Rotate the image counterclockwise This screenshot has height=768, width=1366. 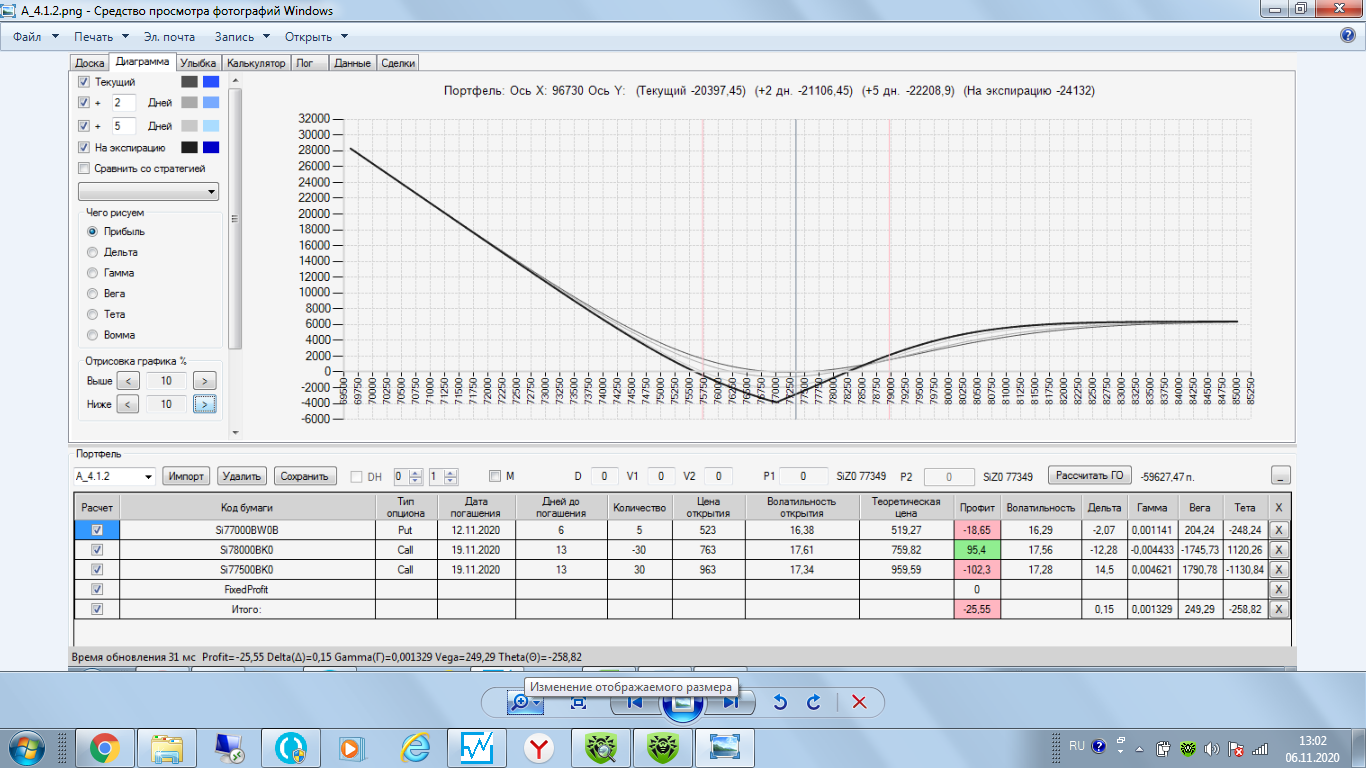[780, 703]
